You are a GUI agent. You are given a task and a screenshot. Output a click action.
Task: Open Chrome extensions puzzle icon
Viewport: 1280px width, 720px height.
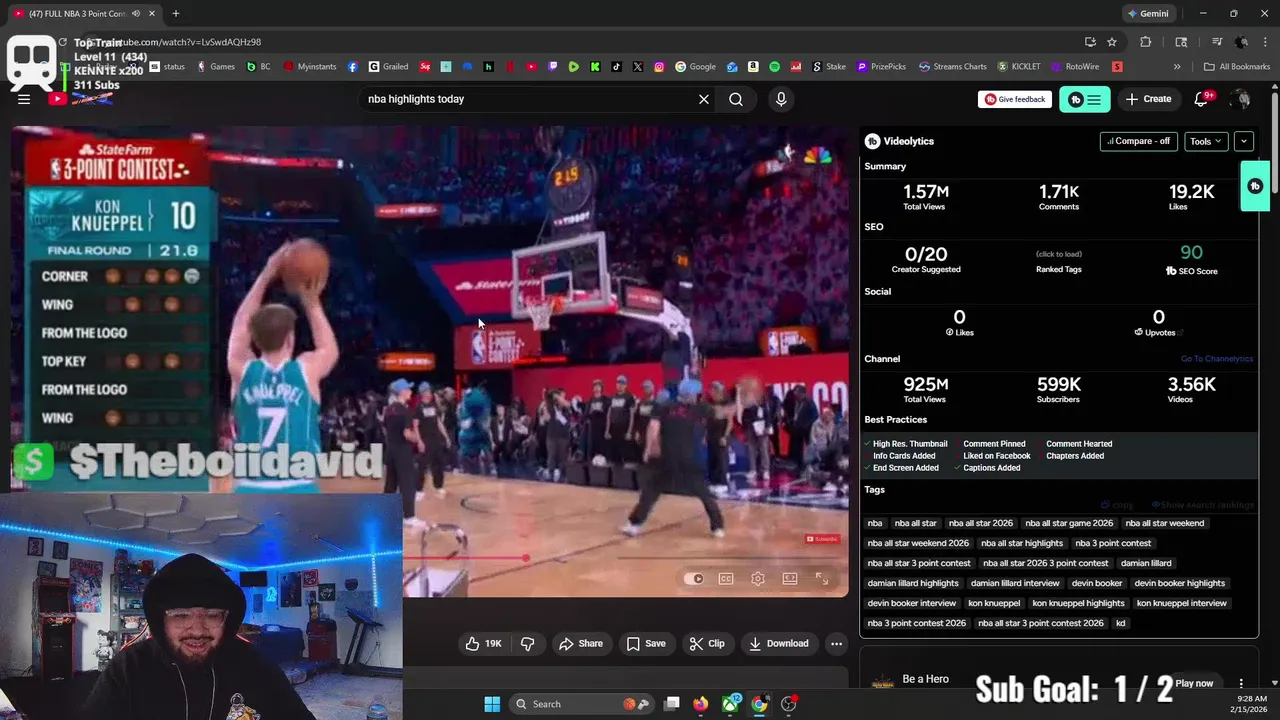pyautogui.click(x=1146, y=42)
